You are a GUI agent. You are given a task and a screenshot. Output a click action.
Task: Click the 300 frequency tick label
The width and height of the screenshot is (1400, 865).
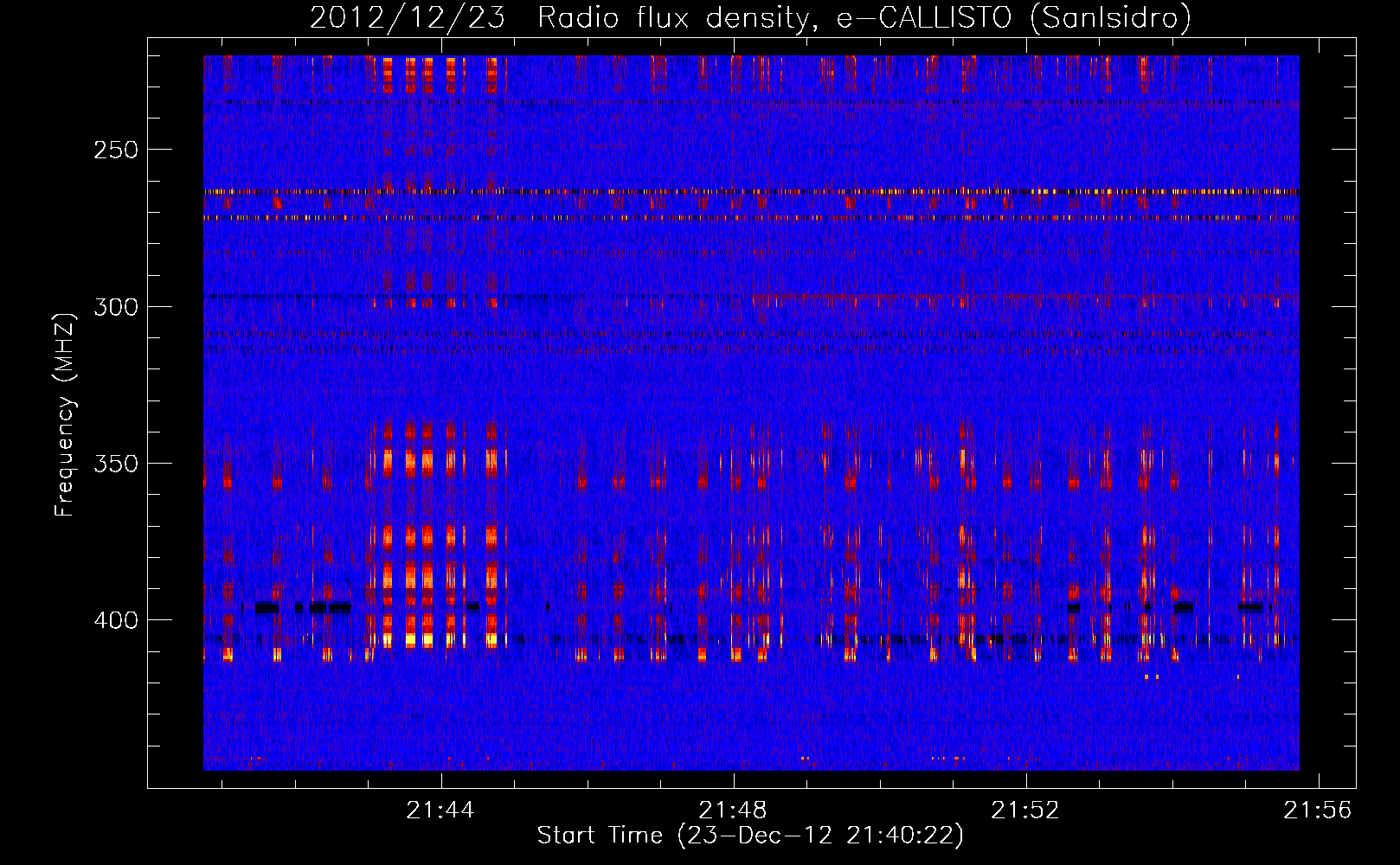coord(116,307)
